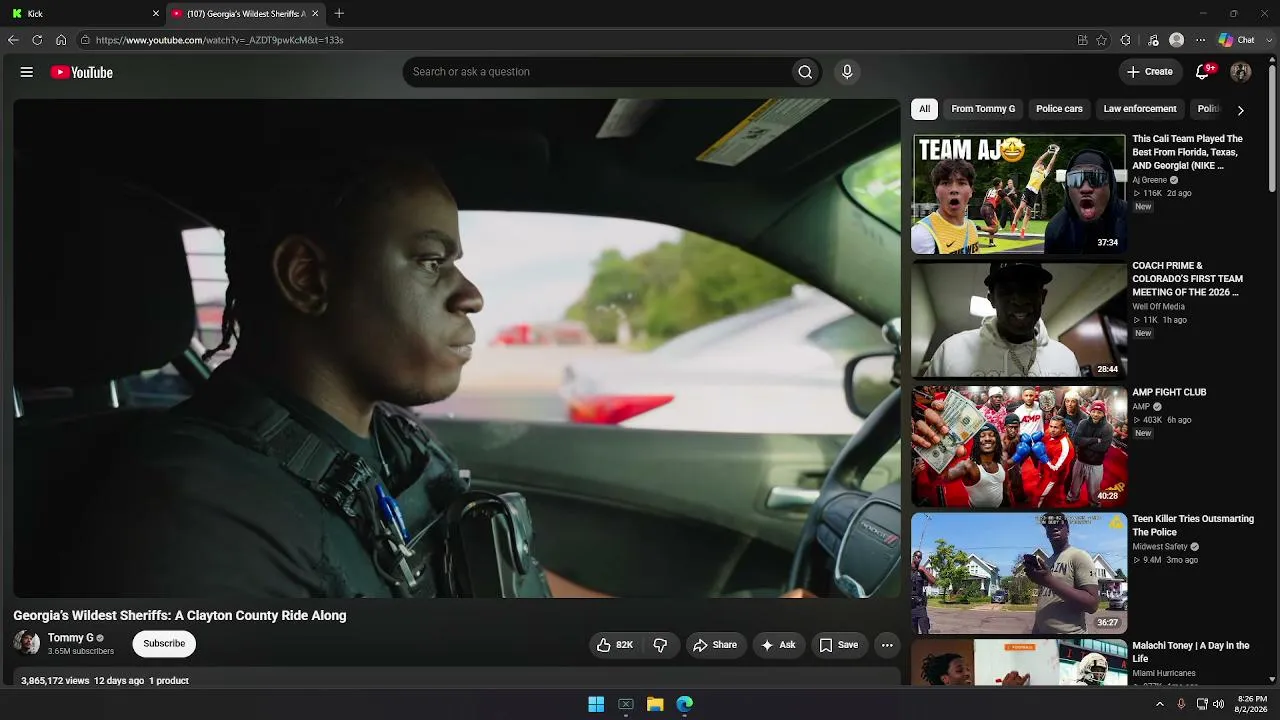Open the volume tray icon
Image resolution: width=1280 pixels, height=720 pixels.
coord(1218,704)
